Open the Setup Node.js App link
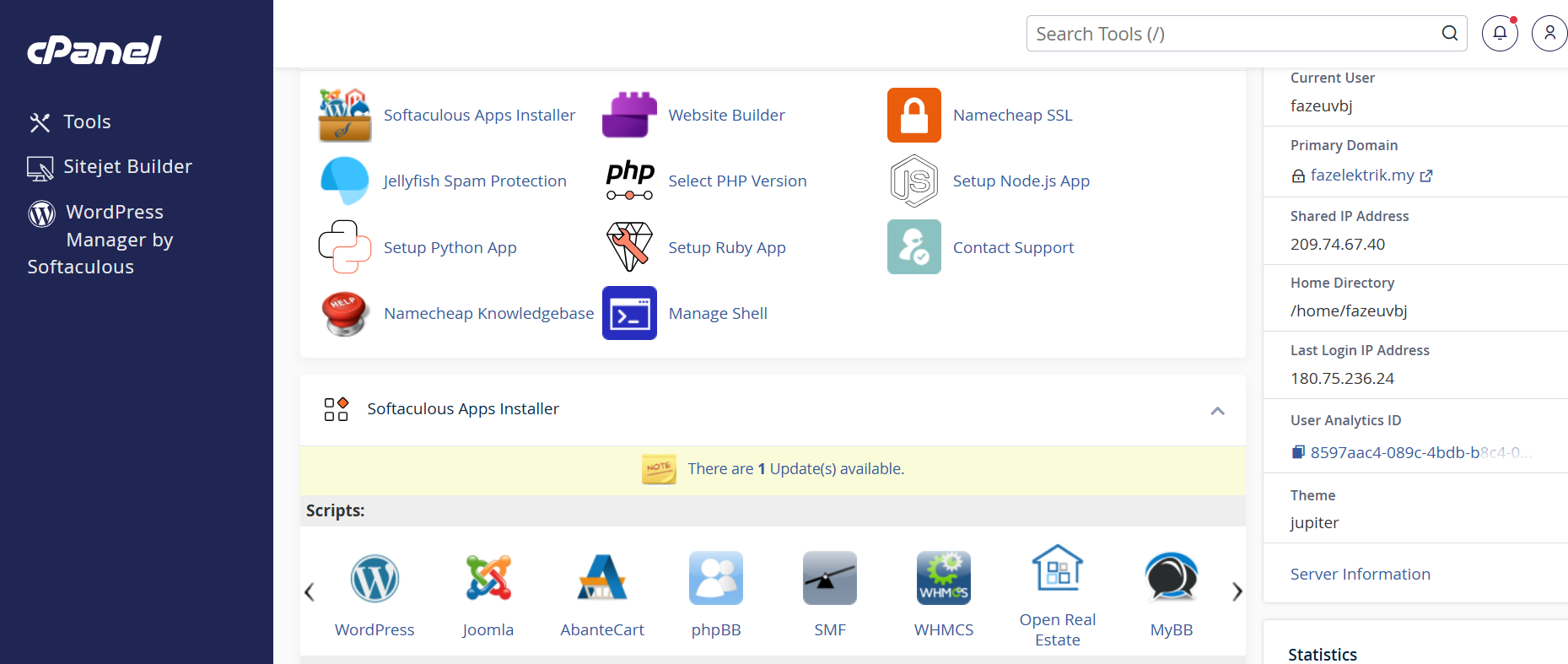 (1021, 181)
